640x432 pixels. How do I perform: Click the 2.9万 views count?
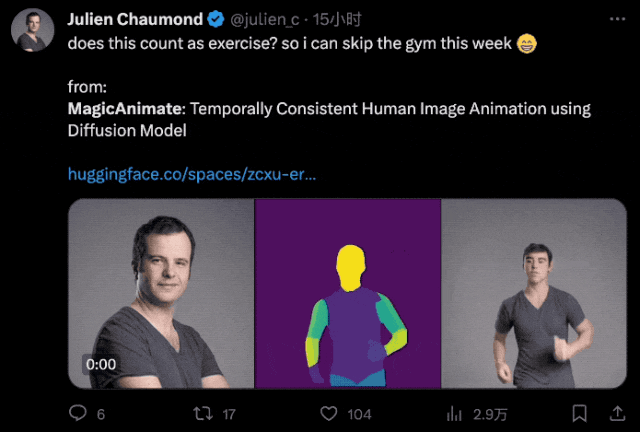point(490,414)
